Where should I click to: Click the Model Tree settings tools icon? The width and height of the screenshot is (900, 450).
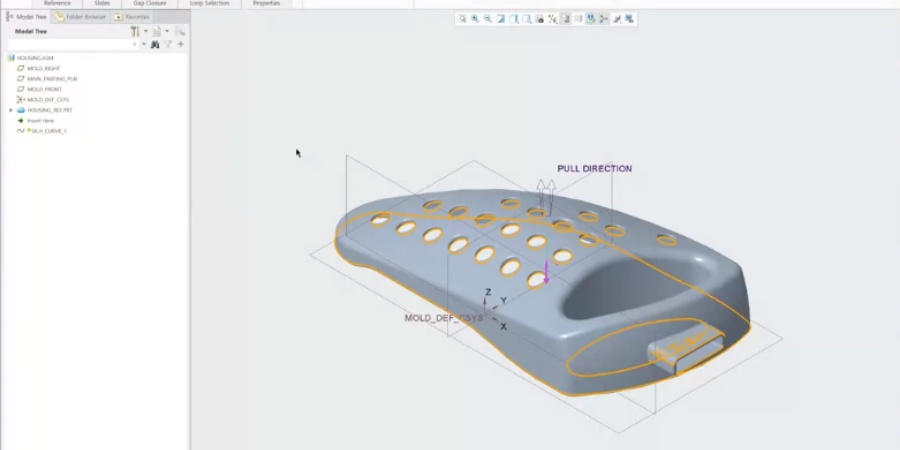coord(134,32)
